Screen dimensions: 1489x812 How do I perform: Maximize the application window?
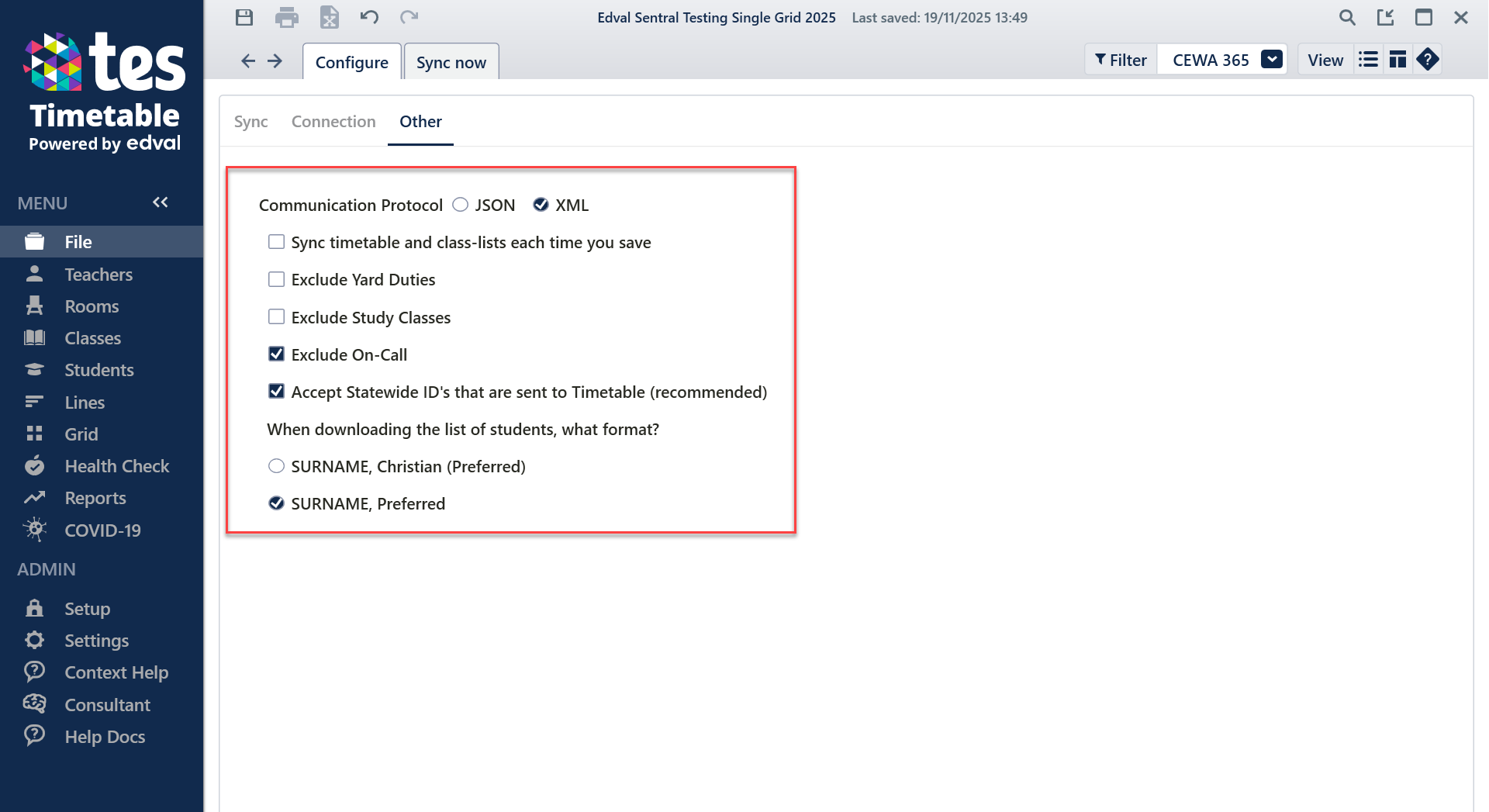click(1424, 17)
